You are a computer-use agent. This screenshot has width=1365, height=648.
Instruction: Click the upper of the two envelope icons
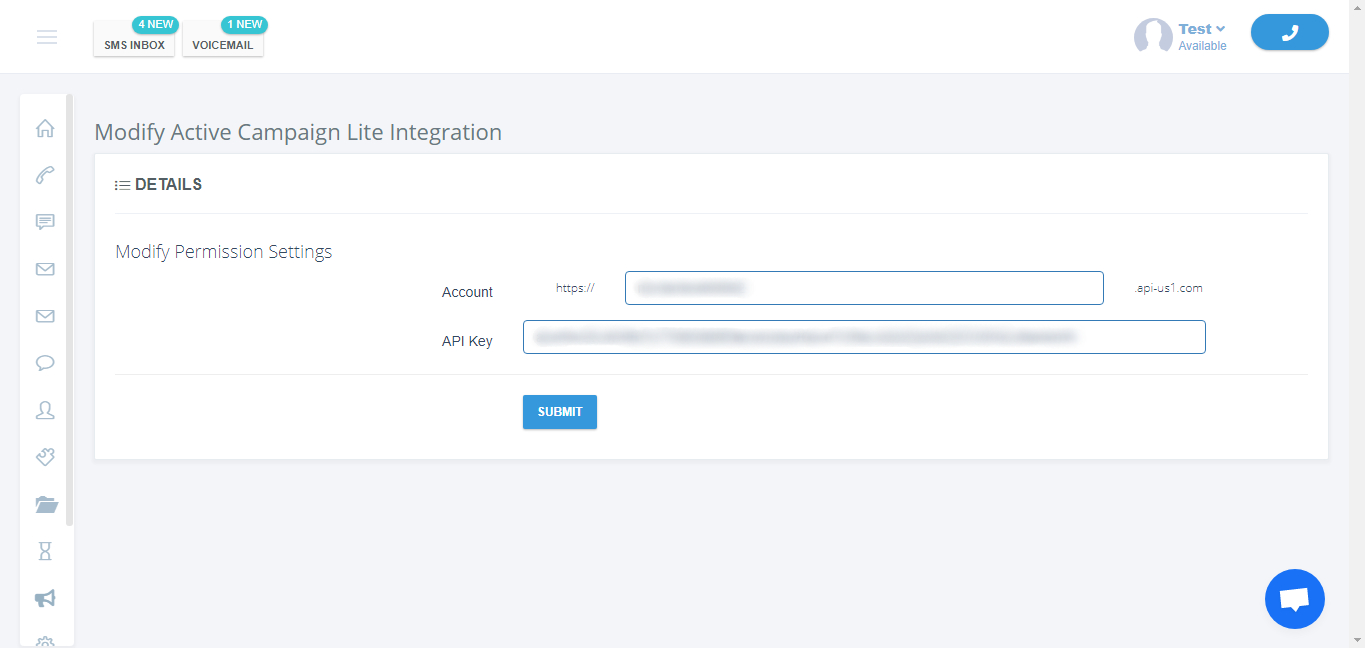coord(45,269)
